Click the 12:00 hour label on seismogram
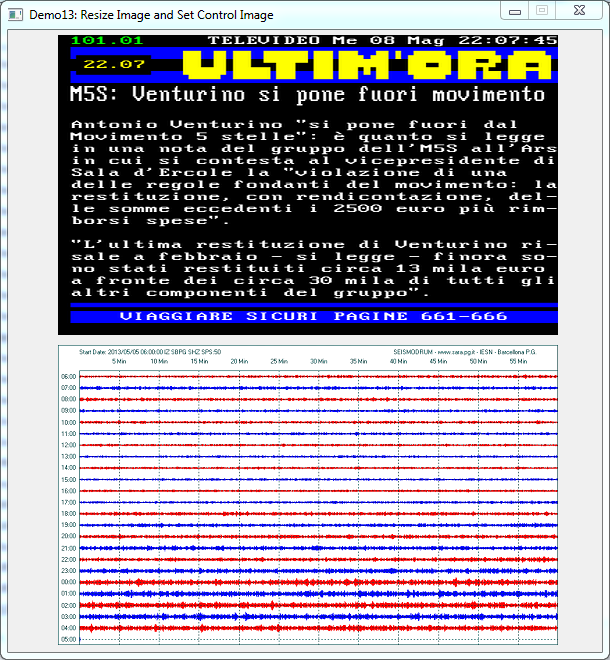This screenshot has height=660, width=610. coord(68,445)
